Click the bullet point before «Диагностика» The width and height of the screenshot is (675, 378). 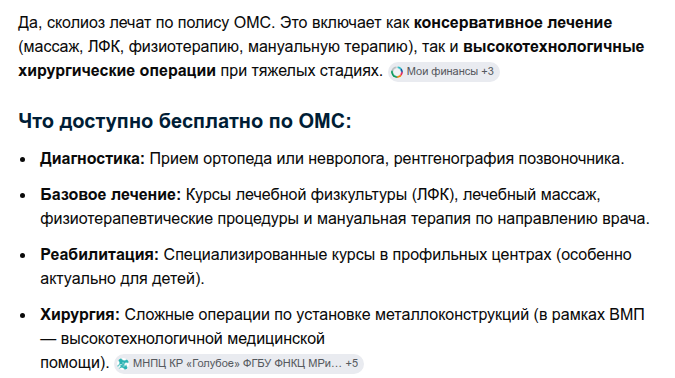(x=23, y=160)
